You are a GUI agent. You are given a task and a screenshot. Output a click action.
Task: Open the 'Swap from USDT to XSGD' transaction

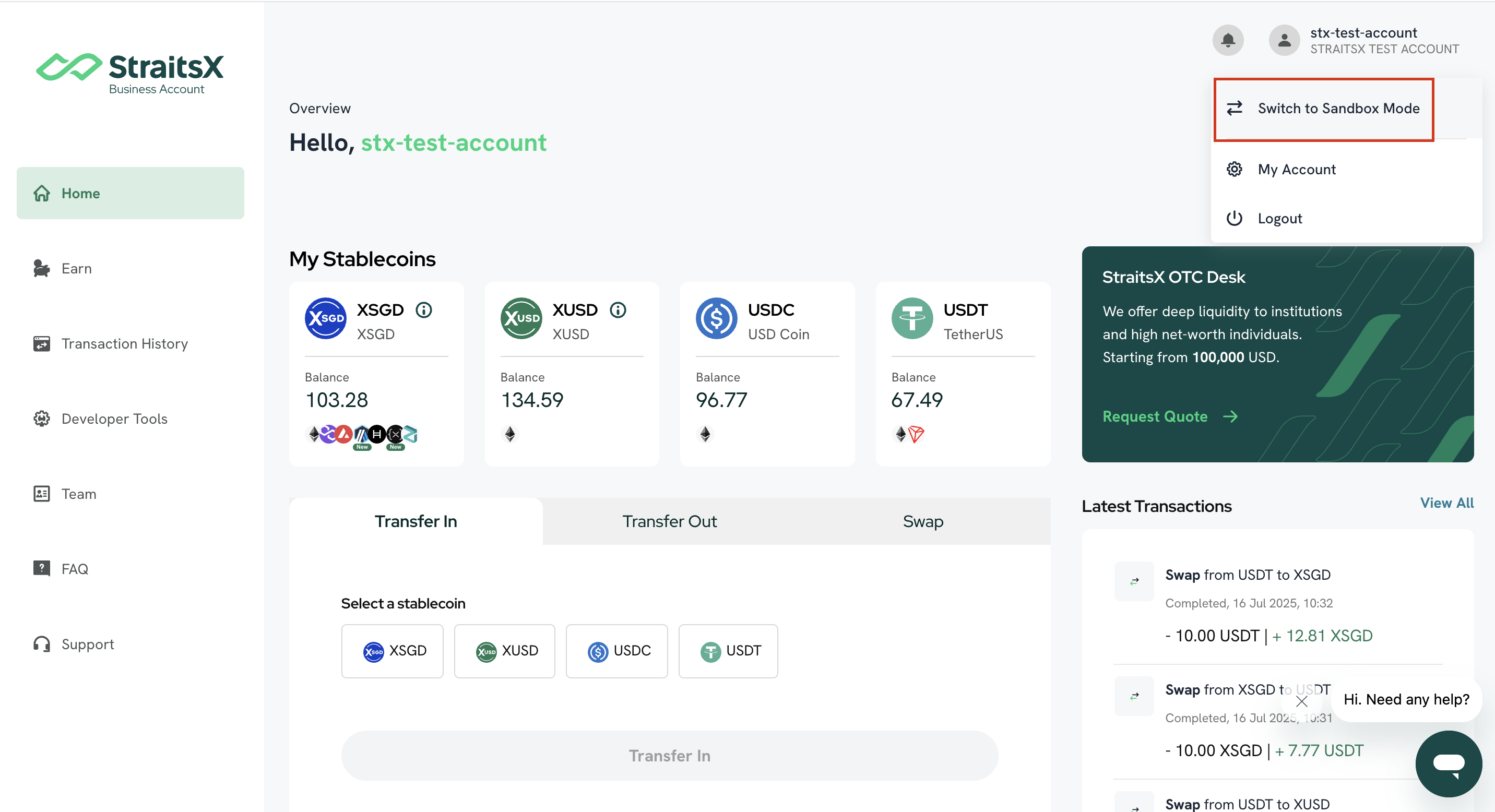pyautogui.click(x=1248, y=575)
